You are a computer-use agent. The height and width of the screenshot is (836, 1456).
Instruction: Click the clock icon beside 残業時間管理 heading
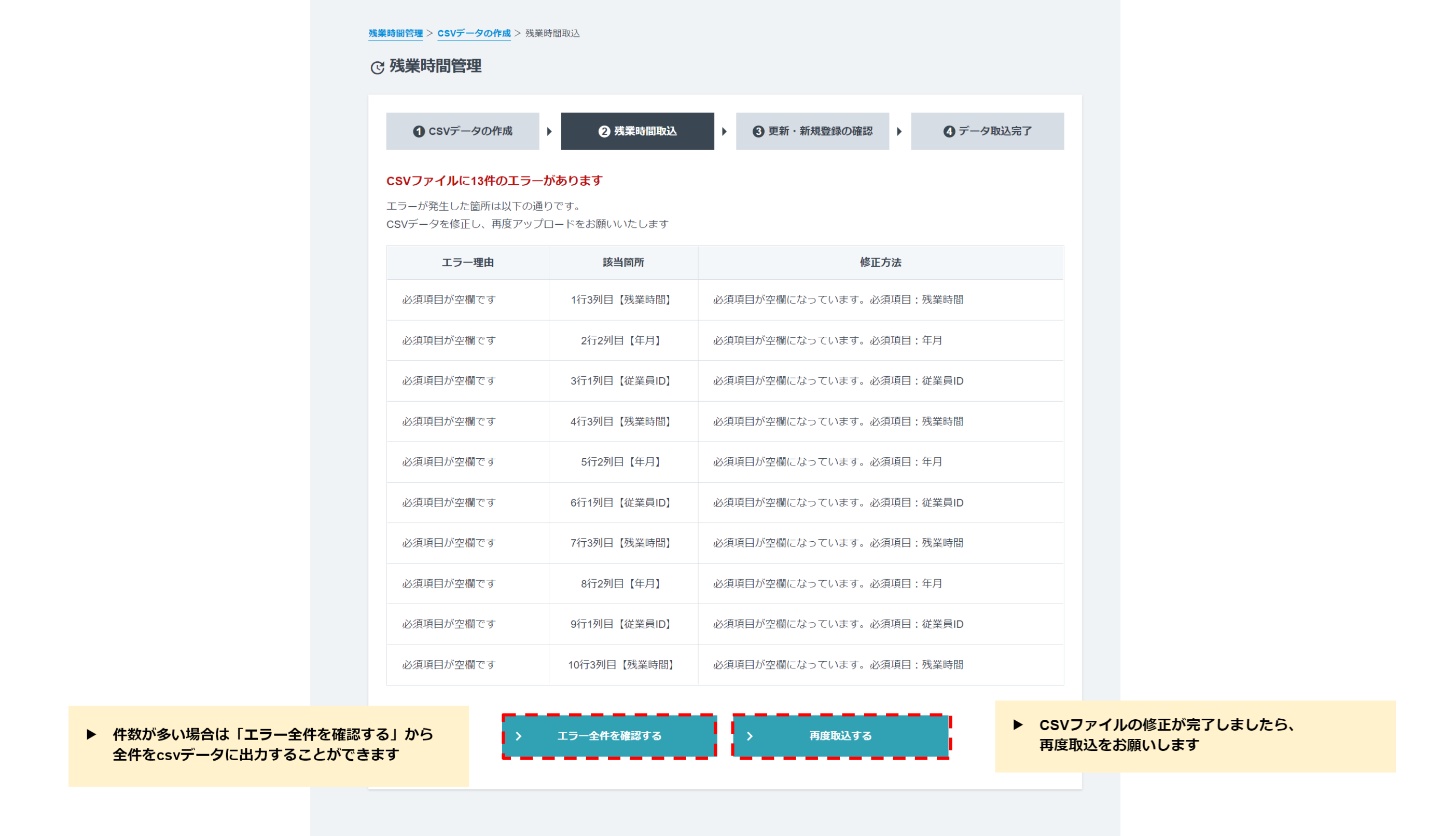click(377, 68)
